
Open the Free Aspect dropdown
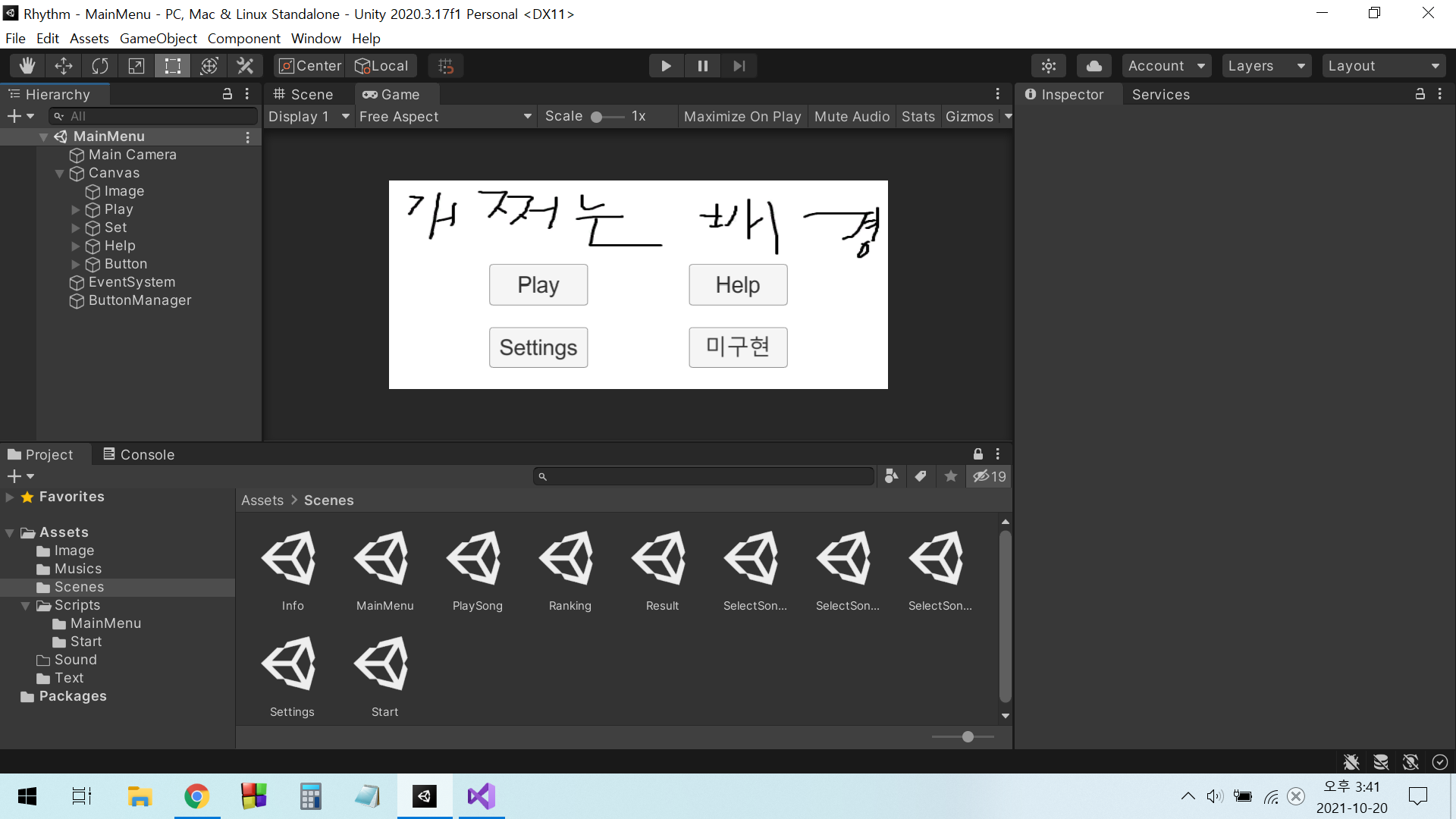point(445,116)
